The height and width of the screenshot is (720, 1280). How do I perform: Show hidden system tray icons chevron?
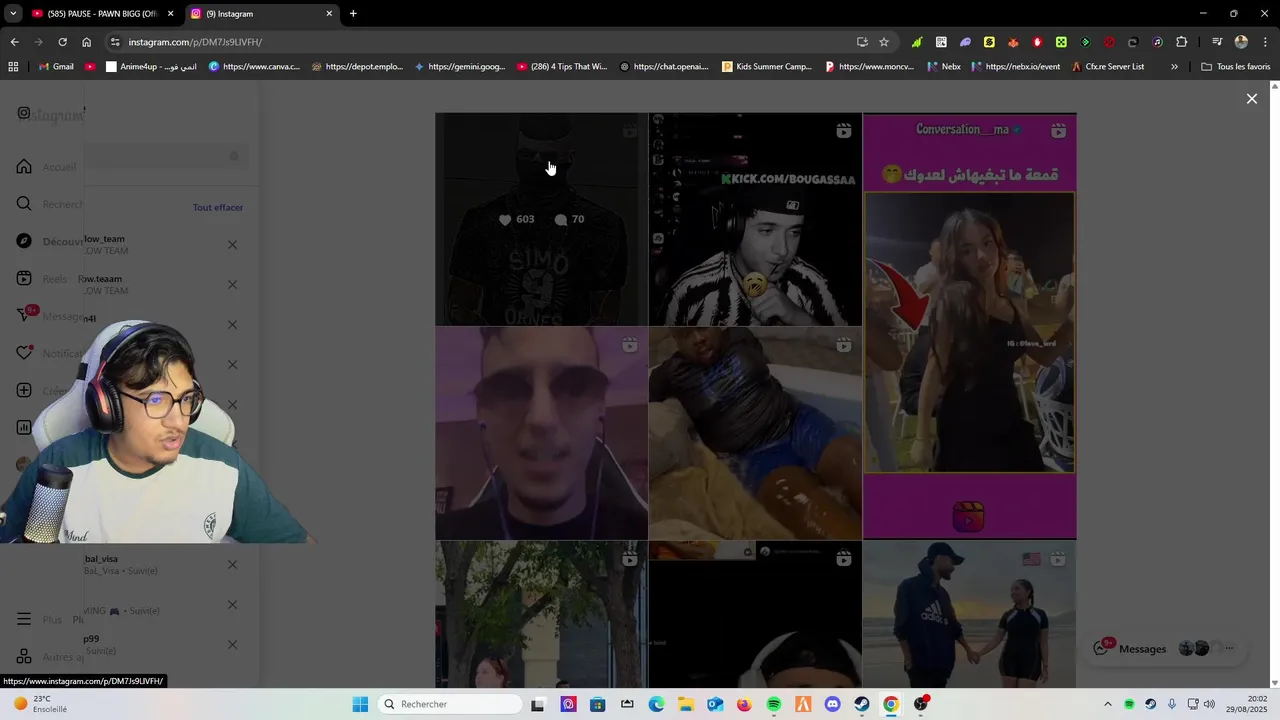pos(1107,704)
